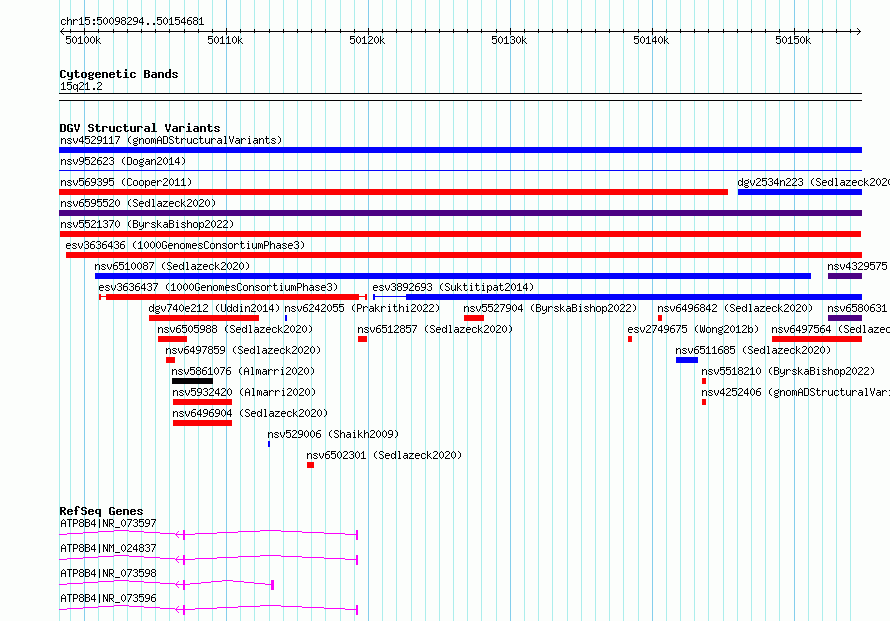
Task: Open the nsv6512857 (Sedlazeck2020) label
Action: click(x=435, y=329)
